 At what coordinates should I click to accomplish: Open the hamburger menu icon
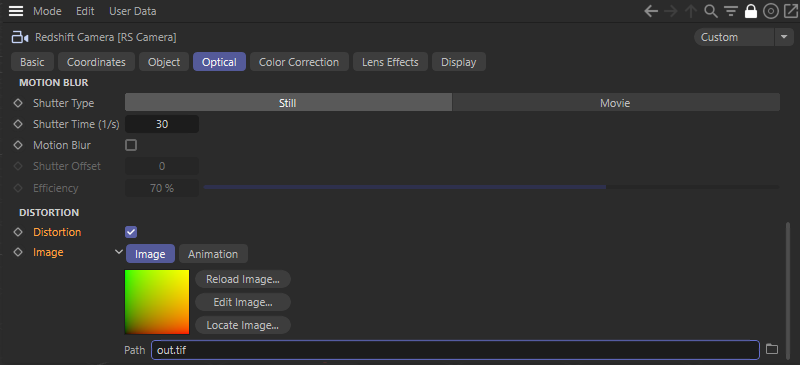[x=16, y=11]
